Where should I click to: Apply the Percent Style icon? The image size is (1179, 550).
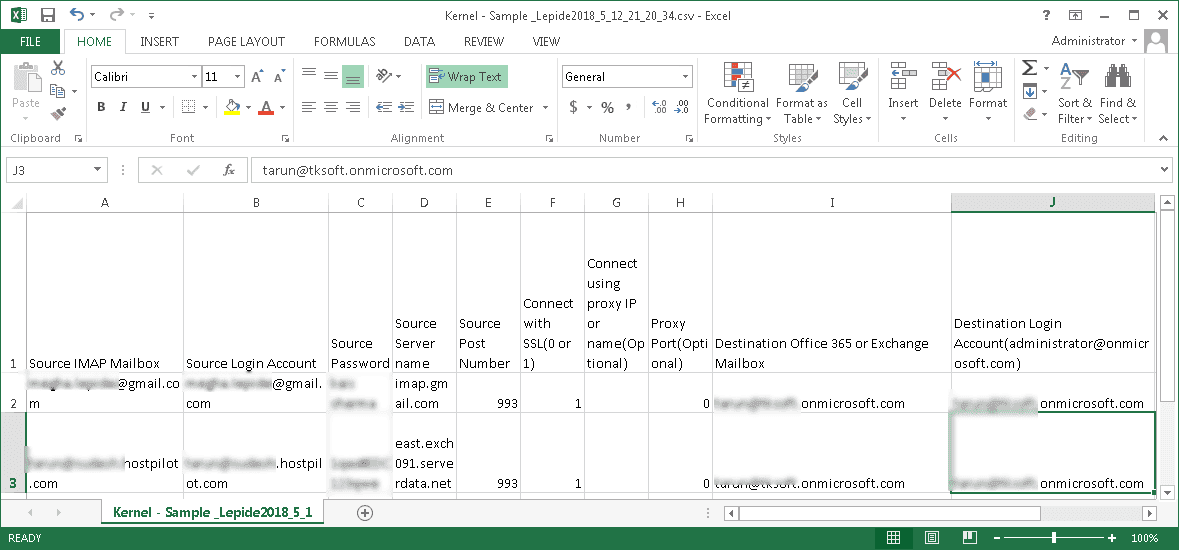point(607,108)
